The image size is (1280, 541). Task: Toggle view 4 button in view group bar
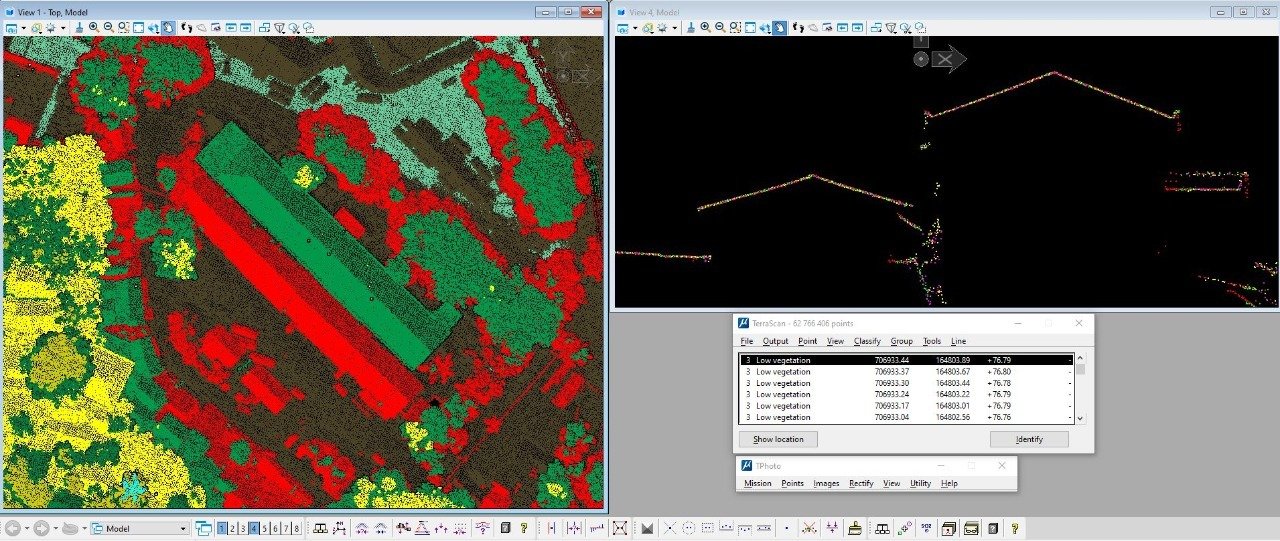[254, 528]
